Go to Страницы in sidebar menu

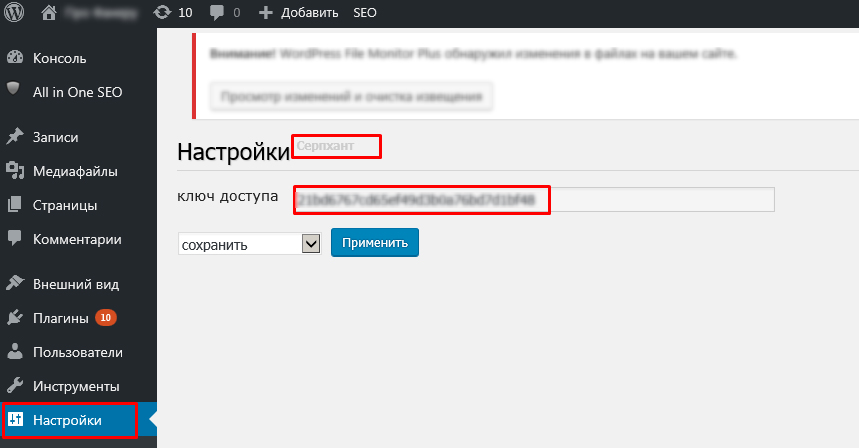tap(65, 205)
